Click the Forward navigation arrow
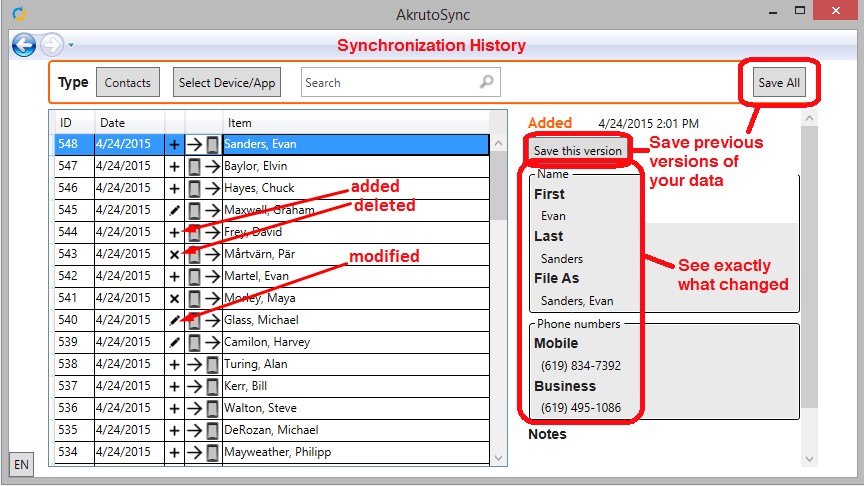This screenshot has width=864, height=486. (x=51, y=45)
